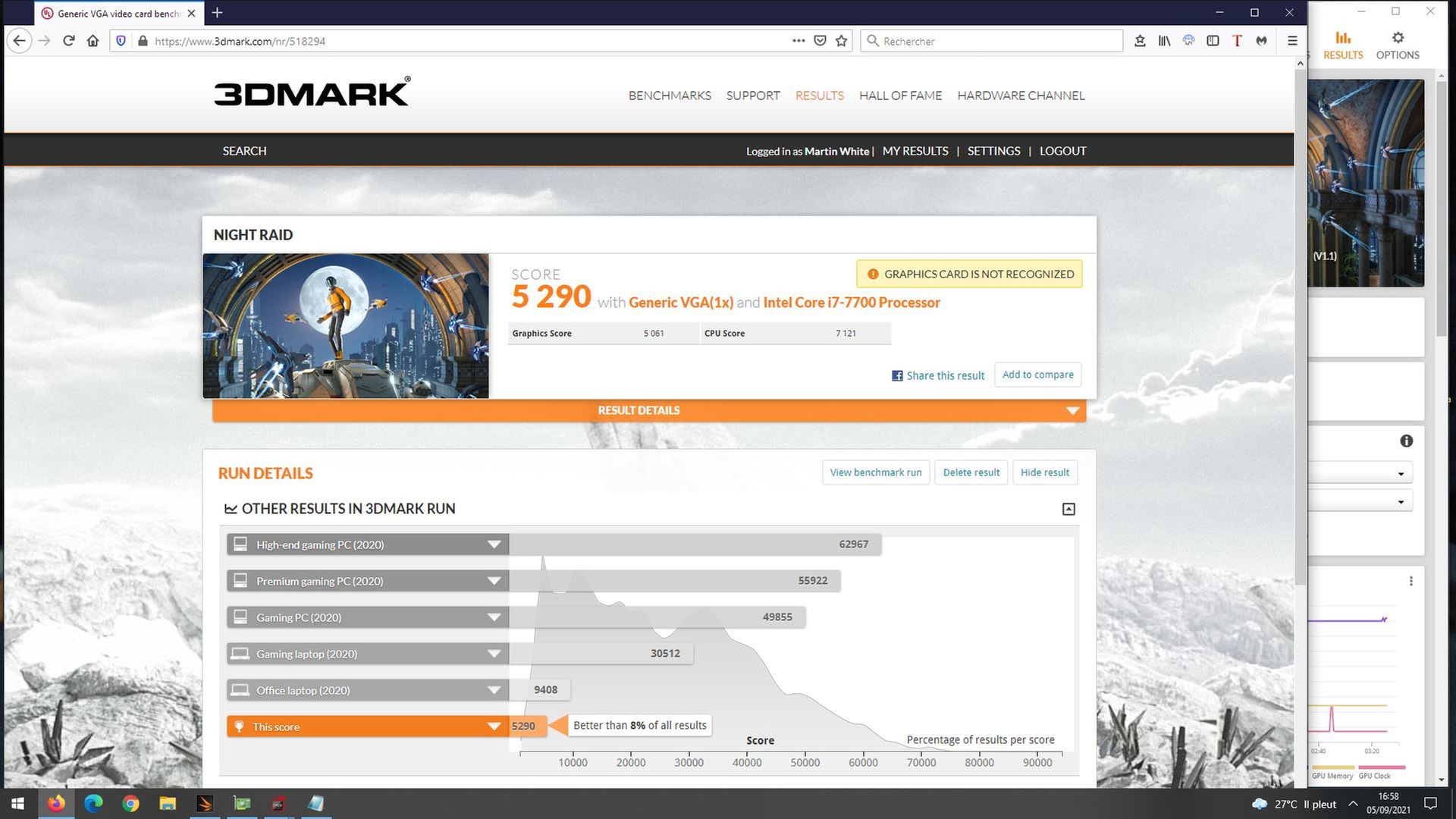Open action center notifications icon
Viewport: 1456px width, 819px height.
tap(1430, 804)
